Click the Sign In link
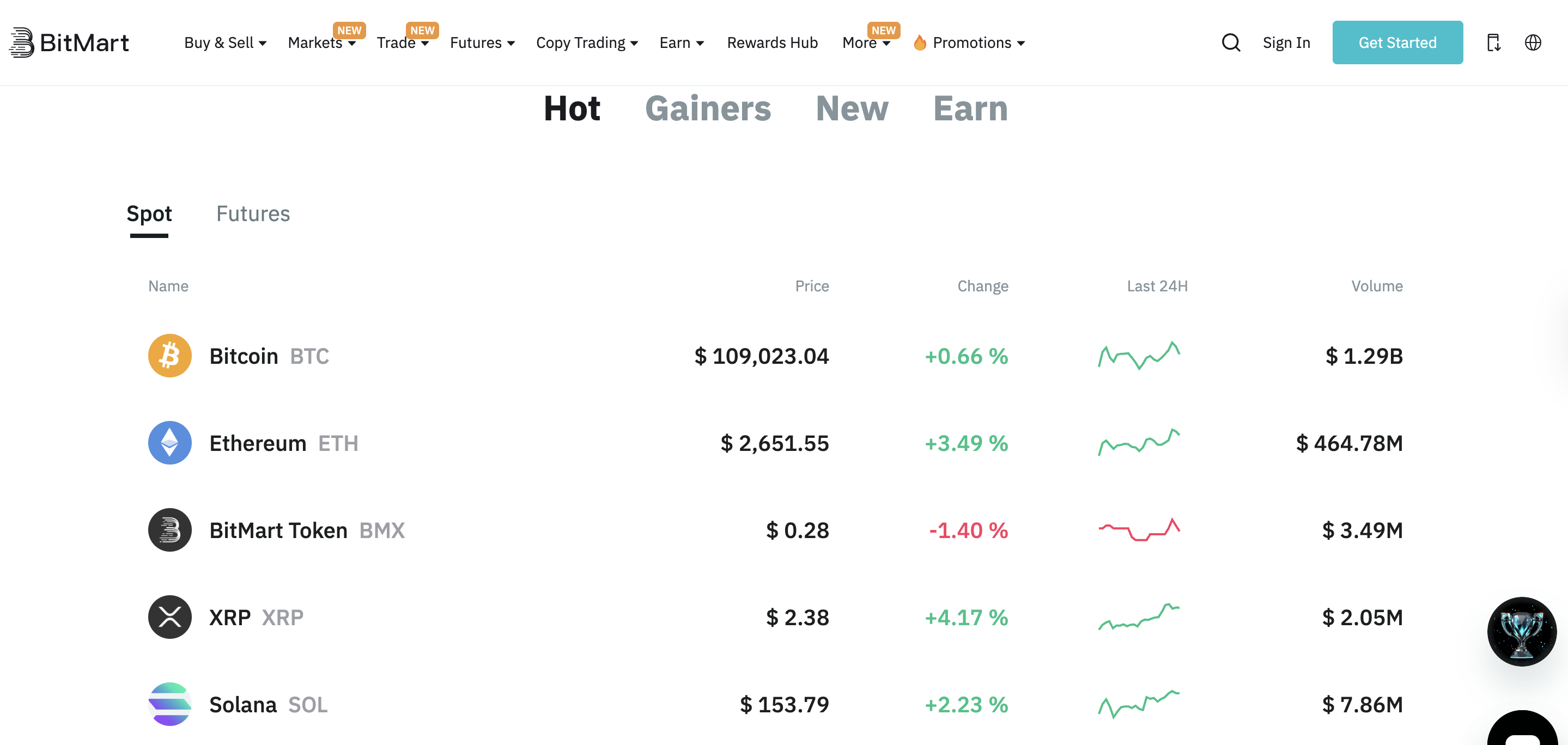This screenshot has height=745, width=1568. (1286, 42)
